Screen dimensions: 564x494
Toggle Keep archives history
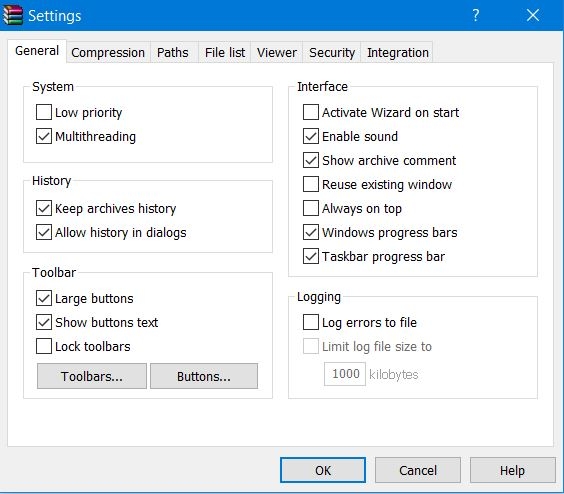point(44,208)
